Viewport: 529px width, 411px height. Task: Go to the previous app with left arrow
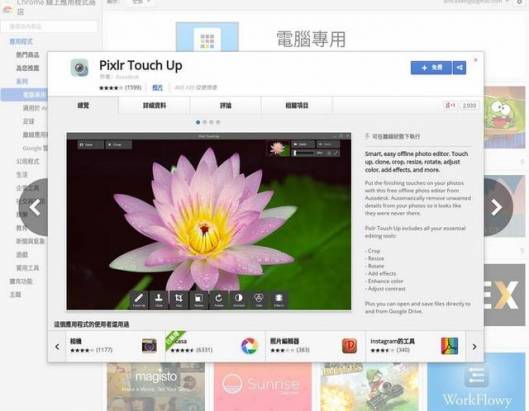35,207
